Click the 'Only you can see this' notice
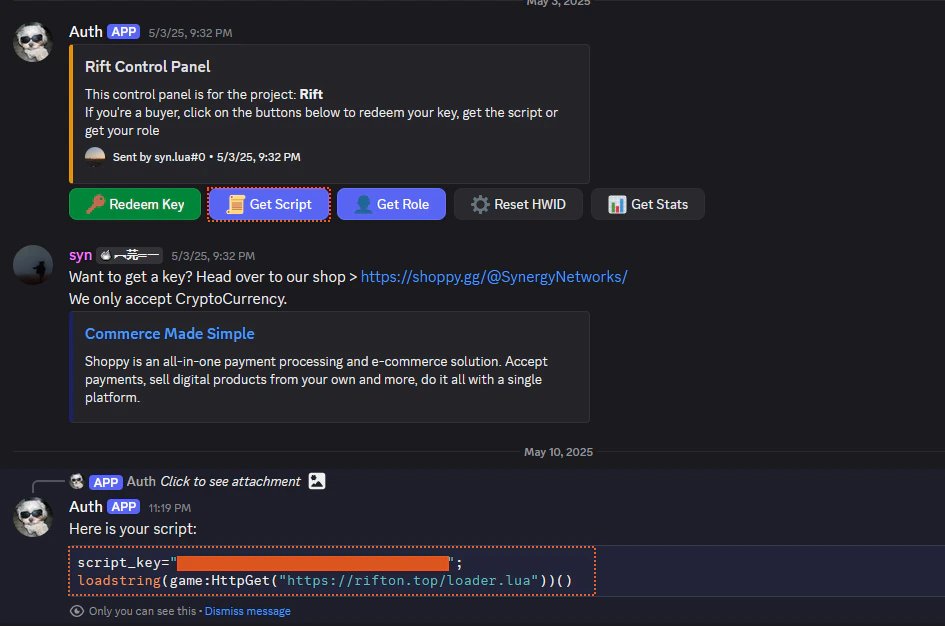This screenshot has height=626, width=945. 142,611
